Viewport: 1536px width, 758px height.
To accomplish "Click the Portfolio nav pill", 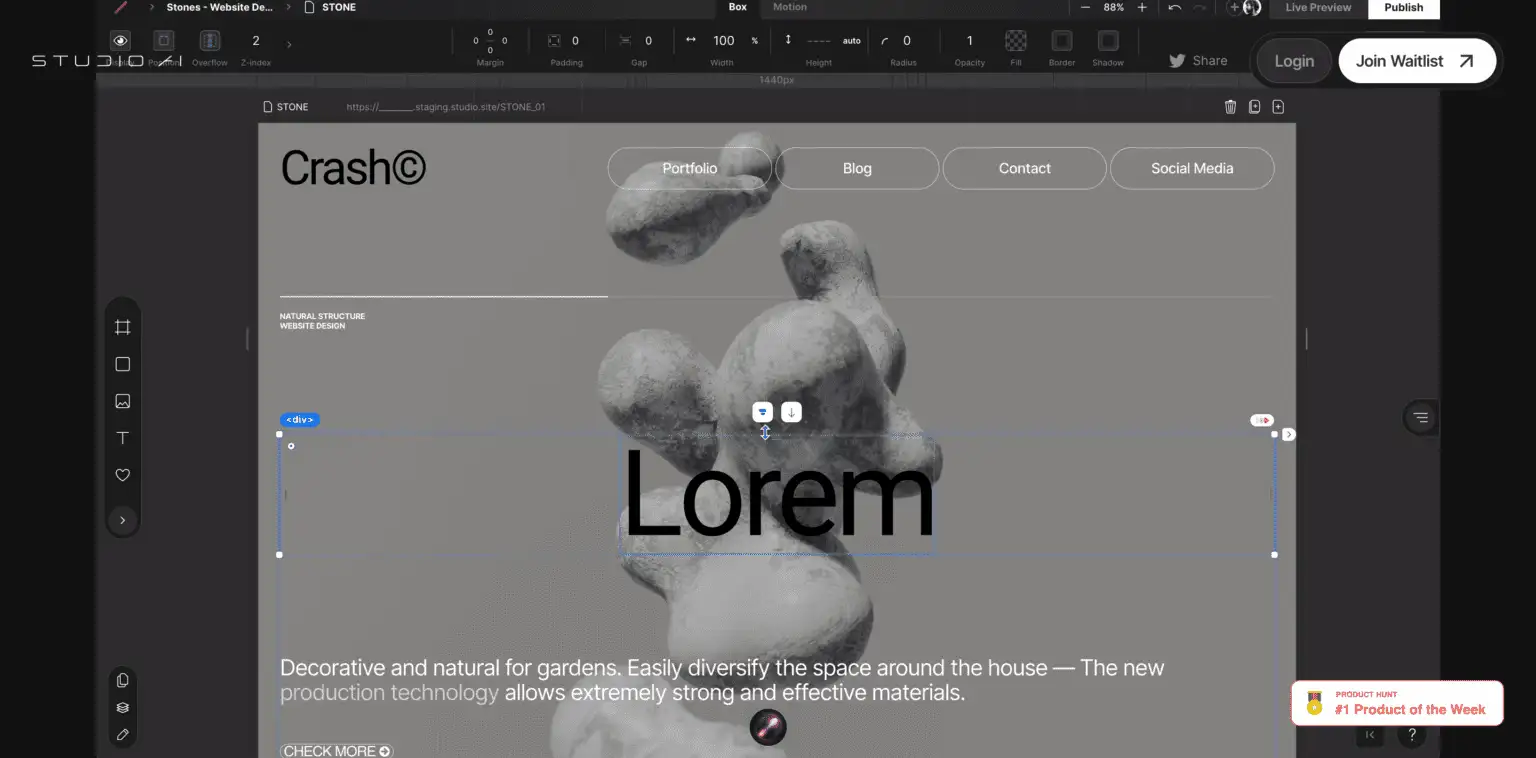I will point(690,168).
